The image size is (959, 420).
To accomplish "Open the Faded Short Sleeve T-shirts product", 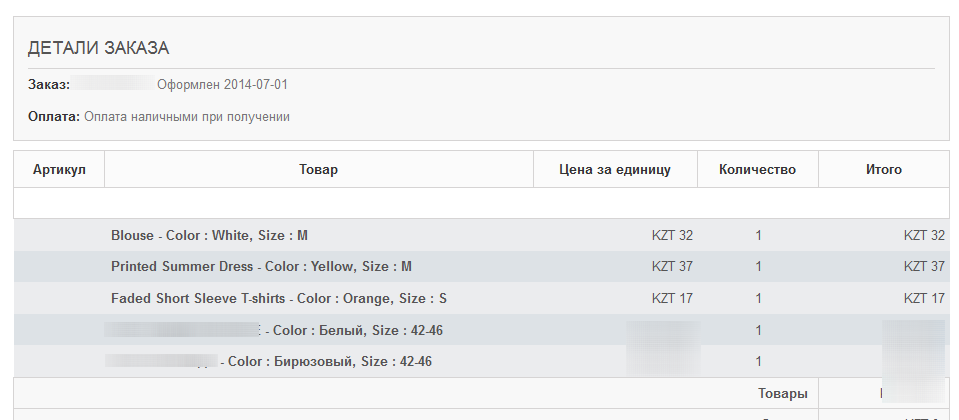I will coord(279,299).
